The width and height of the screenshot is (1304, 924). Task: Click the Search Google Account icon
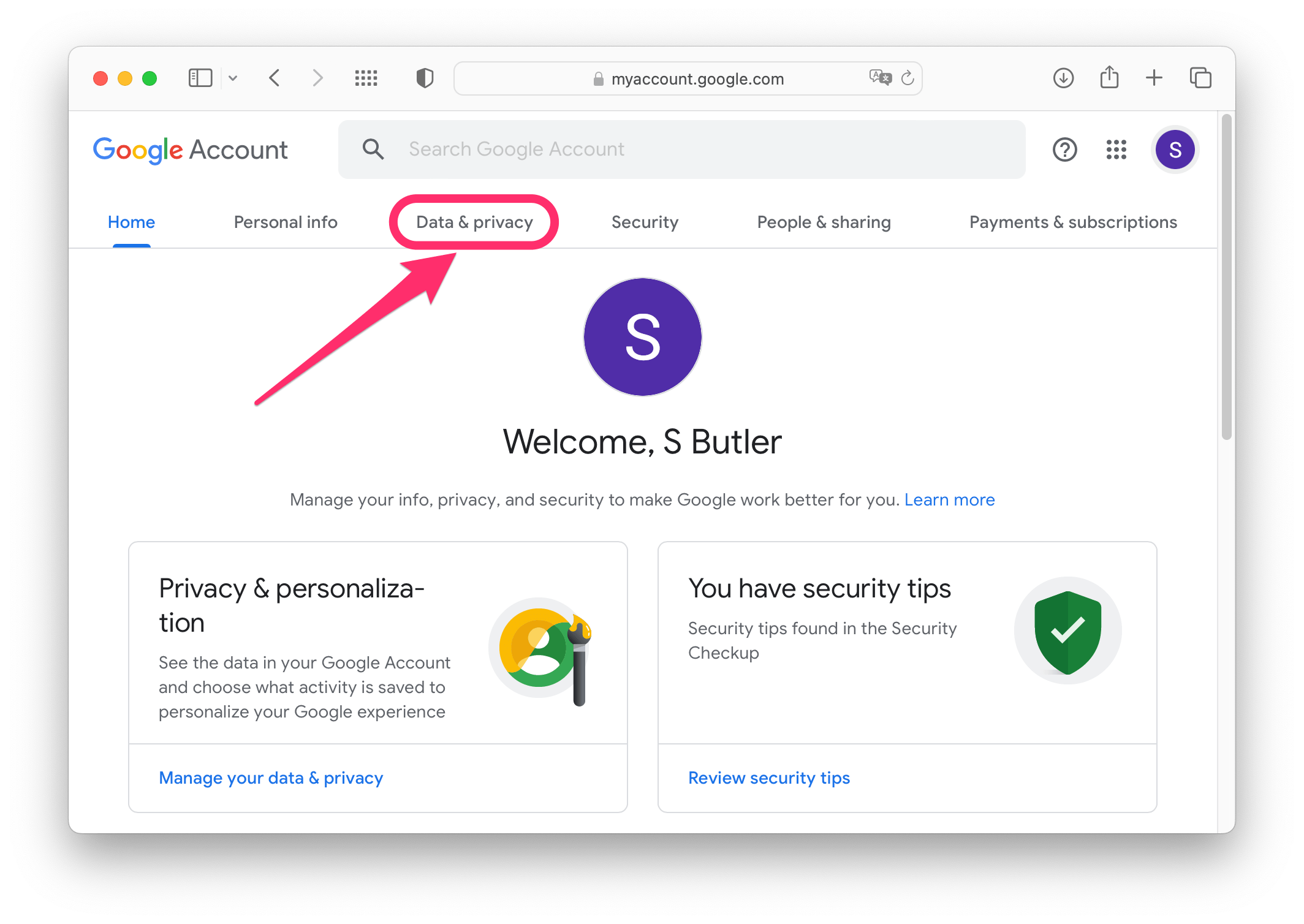[x=371, y=149]
